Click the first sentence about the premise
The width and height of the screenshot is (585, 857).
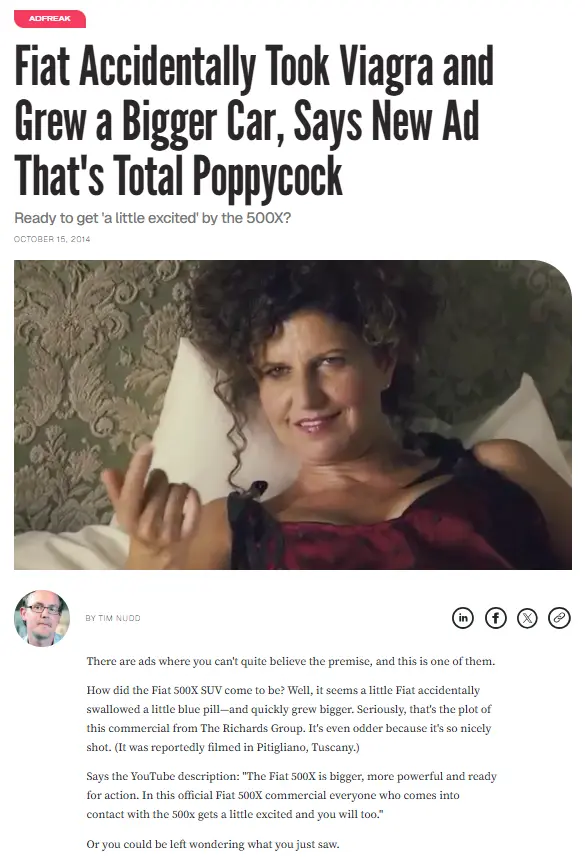290,661
